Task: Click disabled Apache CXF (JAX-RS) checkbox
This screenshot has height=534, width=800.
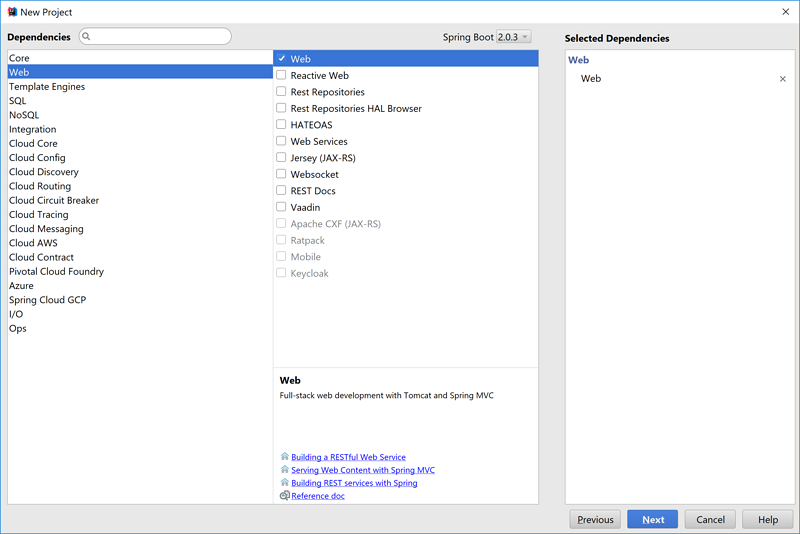Action: click(281, 223)
